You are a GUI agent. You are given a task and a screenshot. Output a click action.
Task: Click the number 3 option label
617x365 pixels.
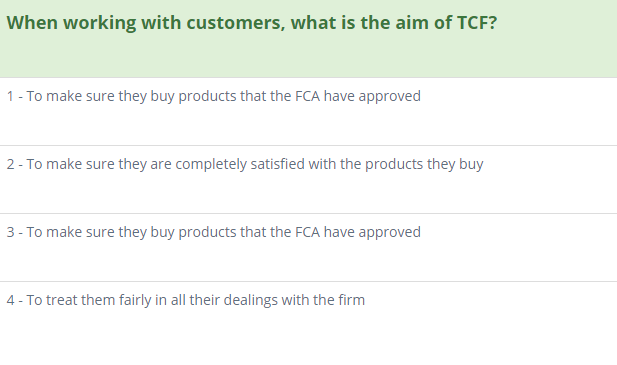[11, 232]
